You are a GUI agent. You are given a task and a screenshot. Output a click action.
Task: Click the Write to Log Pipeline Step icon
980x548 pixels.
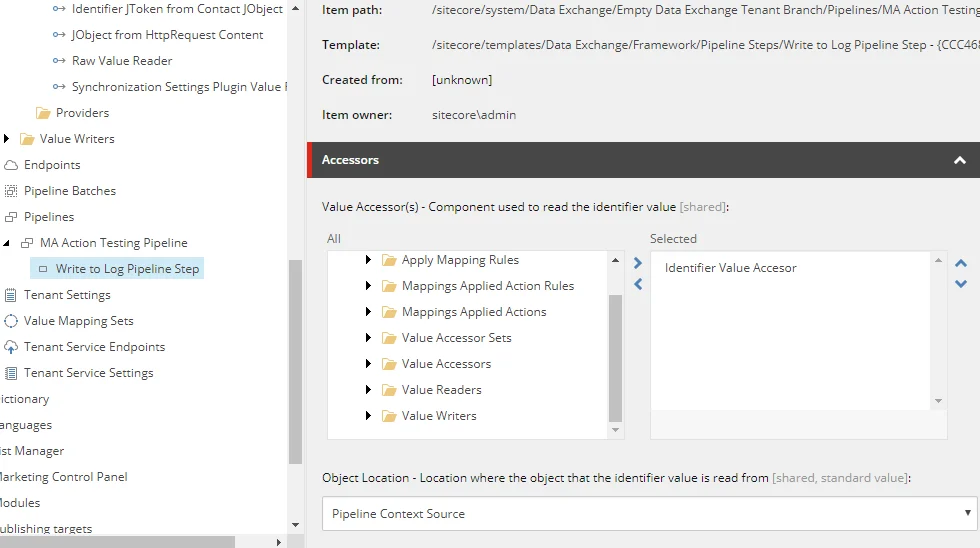click(x=43, y=269)
